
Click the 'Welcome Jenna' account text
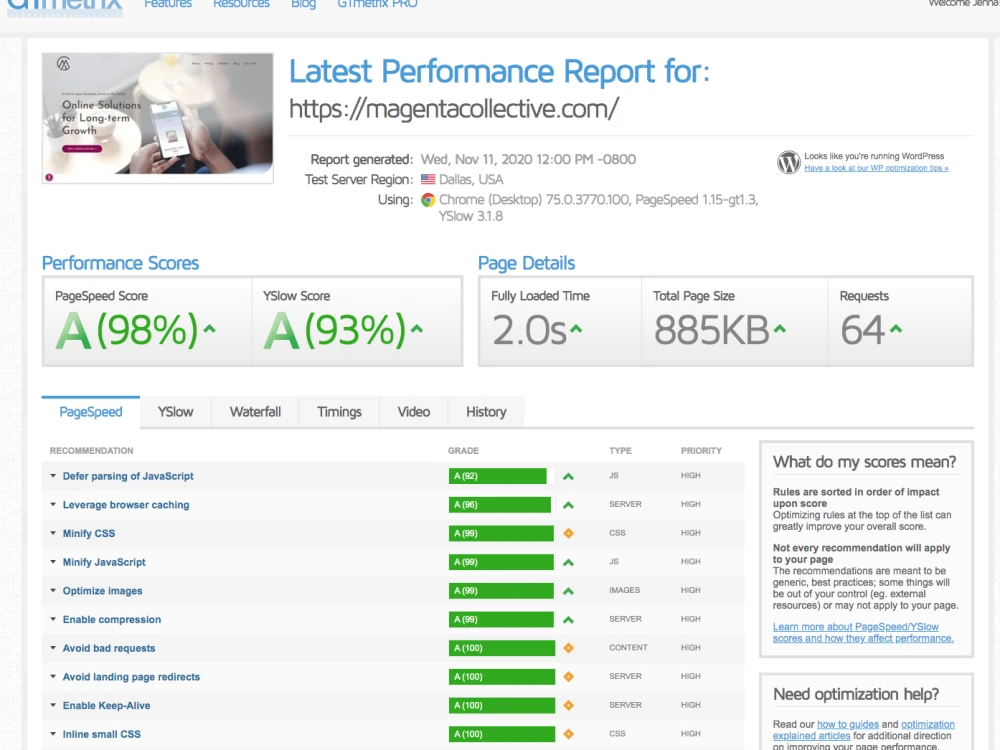[964, 4]
